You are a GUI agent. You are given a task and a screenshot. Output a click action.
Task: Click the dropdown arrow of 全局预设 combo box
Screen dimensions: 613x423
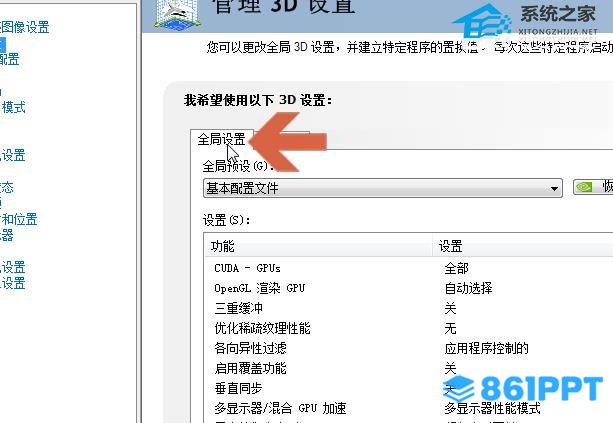[554, 188]
